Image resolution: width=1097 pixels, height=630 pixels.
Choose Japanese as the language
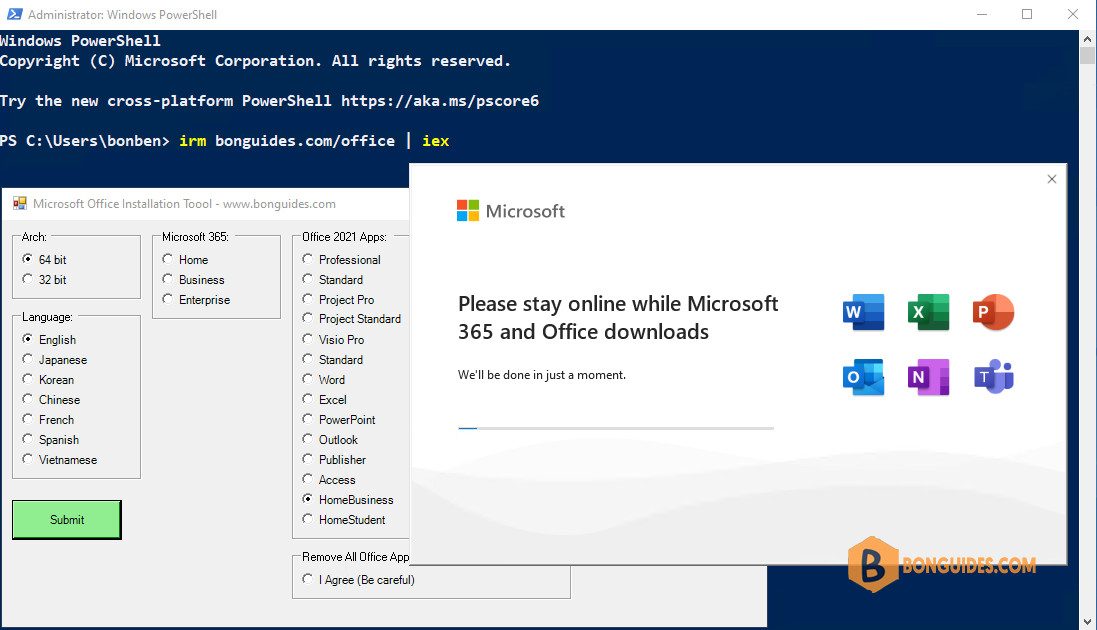55,360
